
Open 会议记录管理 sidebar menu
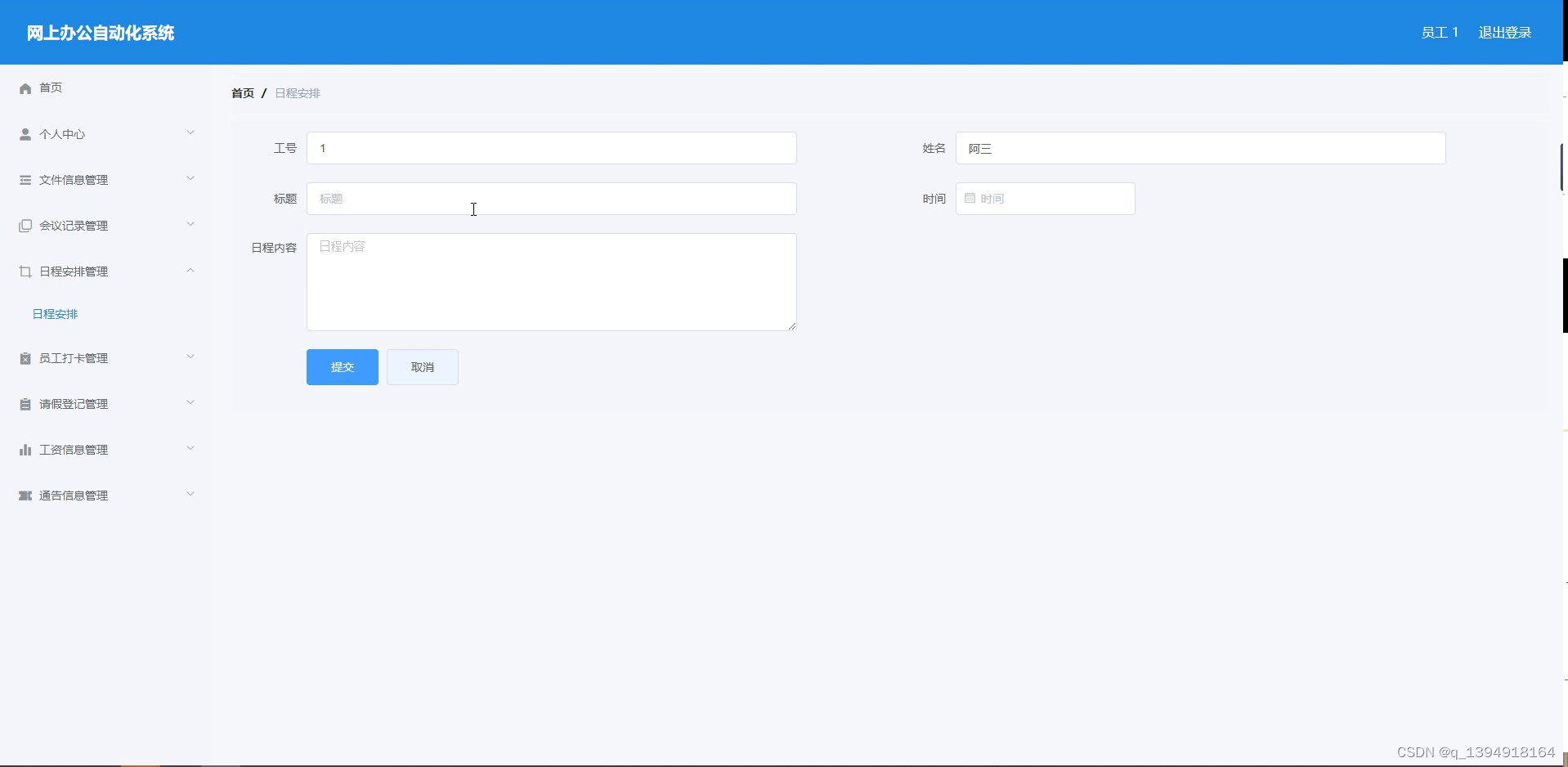(106, 226)
